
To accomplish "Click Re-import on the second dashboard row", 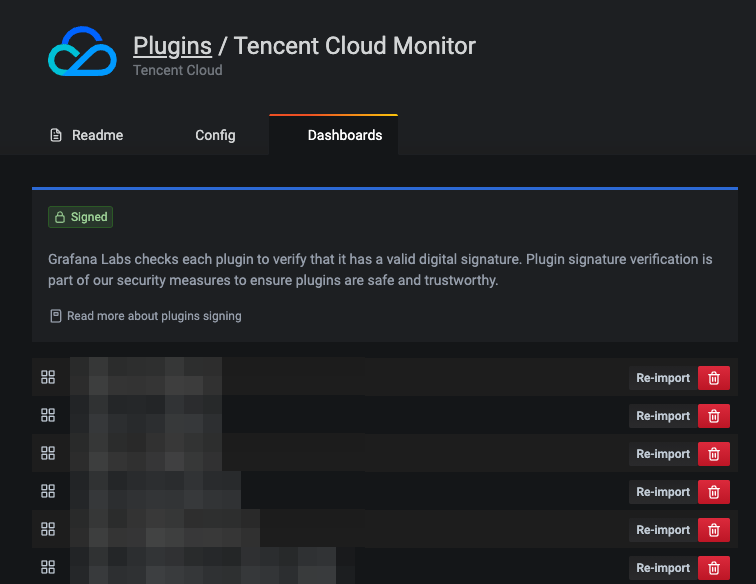I will point(663,416).
